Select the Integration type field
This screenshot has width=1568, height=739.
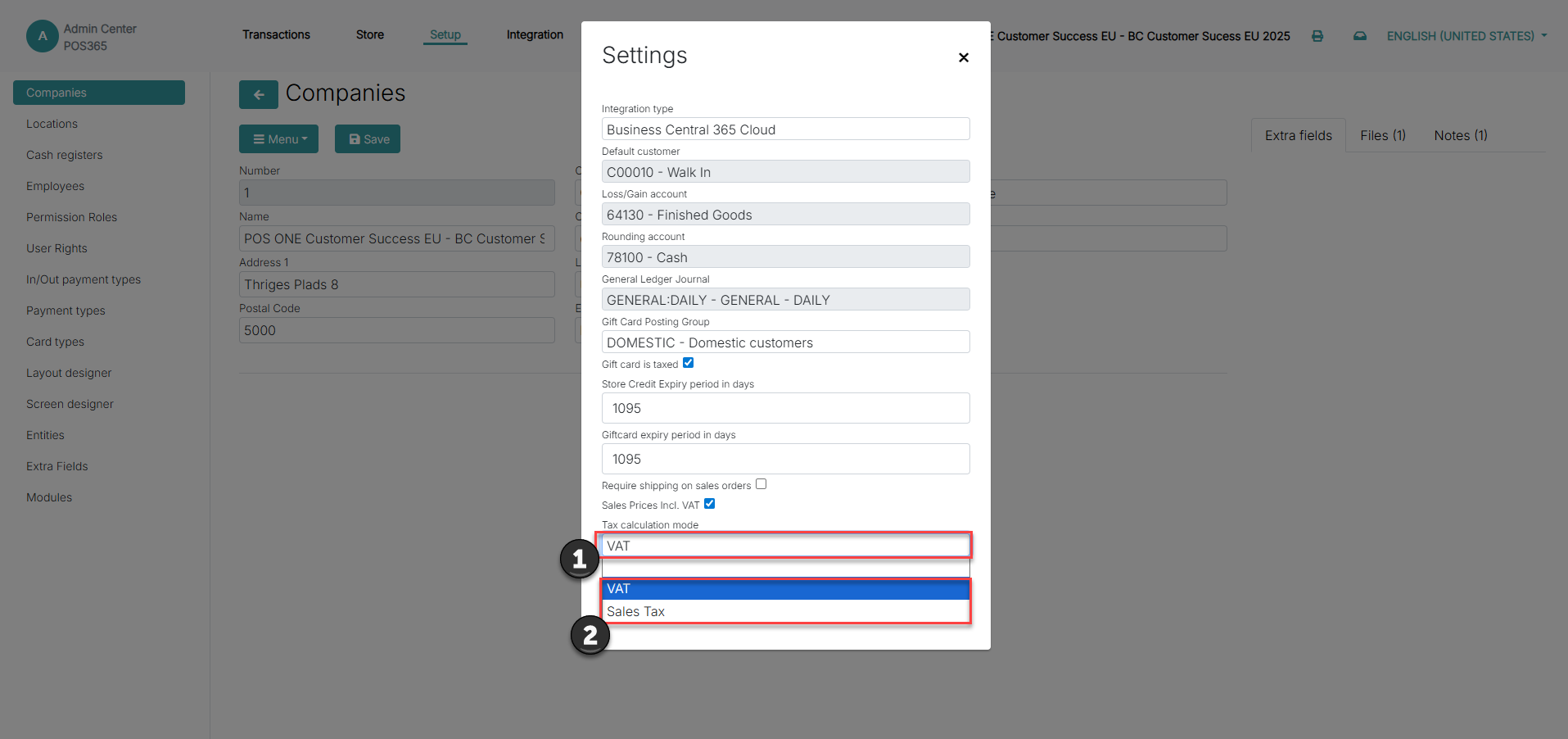click(x=785, y=129)
